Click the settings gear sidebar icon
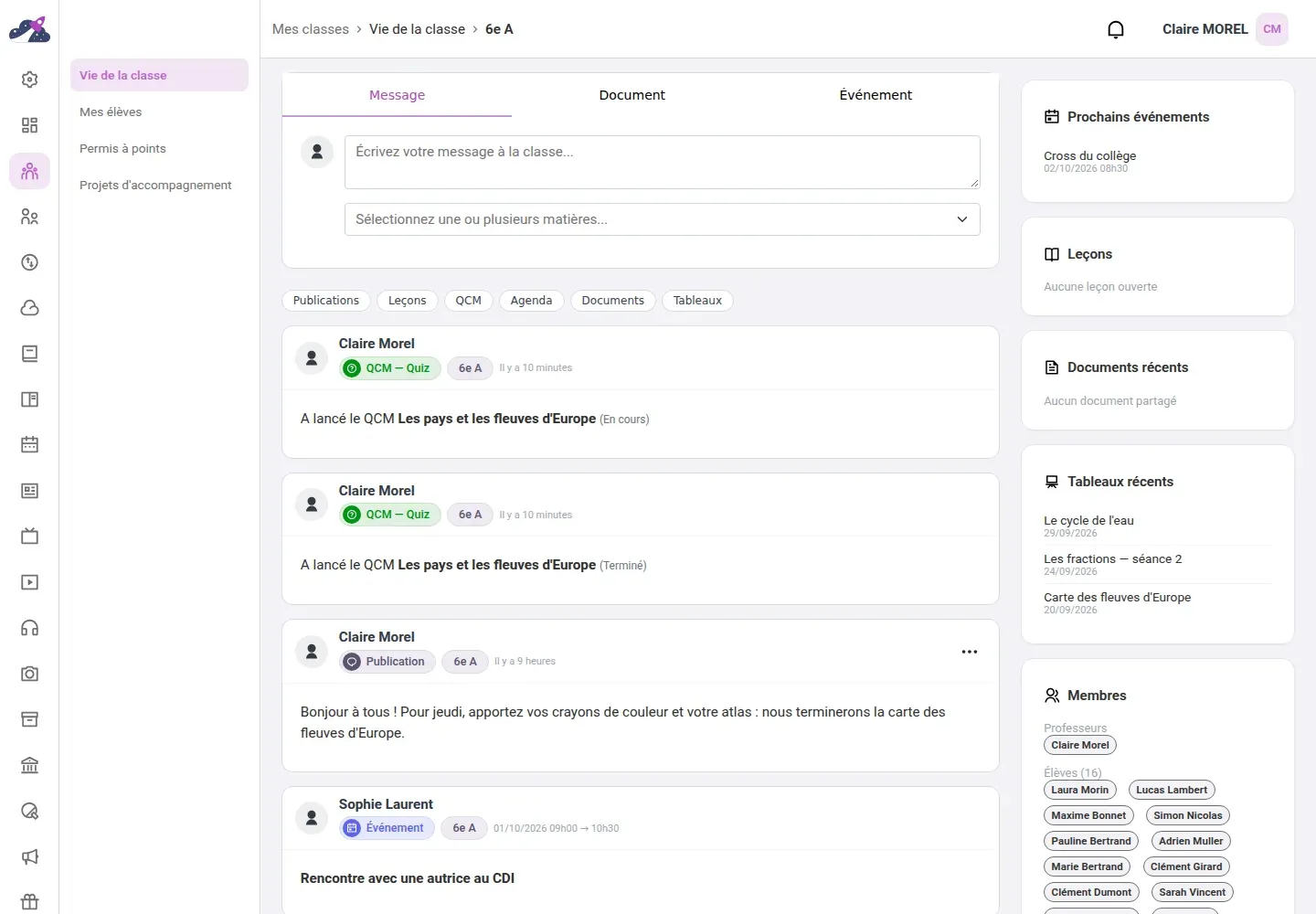This screenshot has height=914, width=1316. tap(30, 80)
